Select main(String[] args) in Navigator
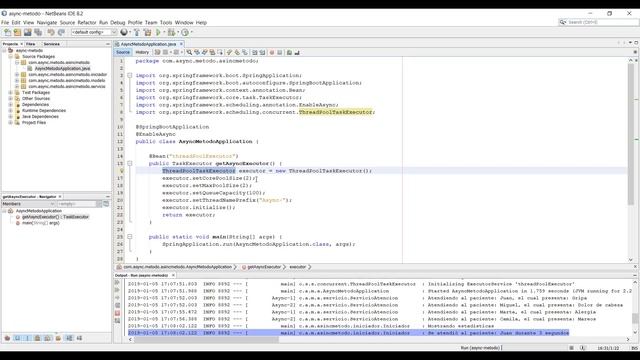 click(x=41, y=223)
